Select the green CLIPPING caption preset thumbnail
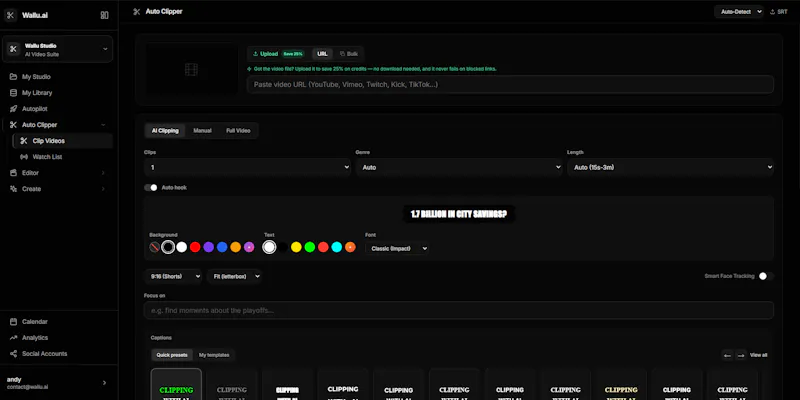Viewport: 800px width, 400px height. coord(176,384)
